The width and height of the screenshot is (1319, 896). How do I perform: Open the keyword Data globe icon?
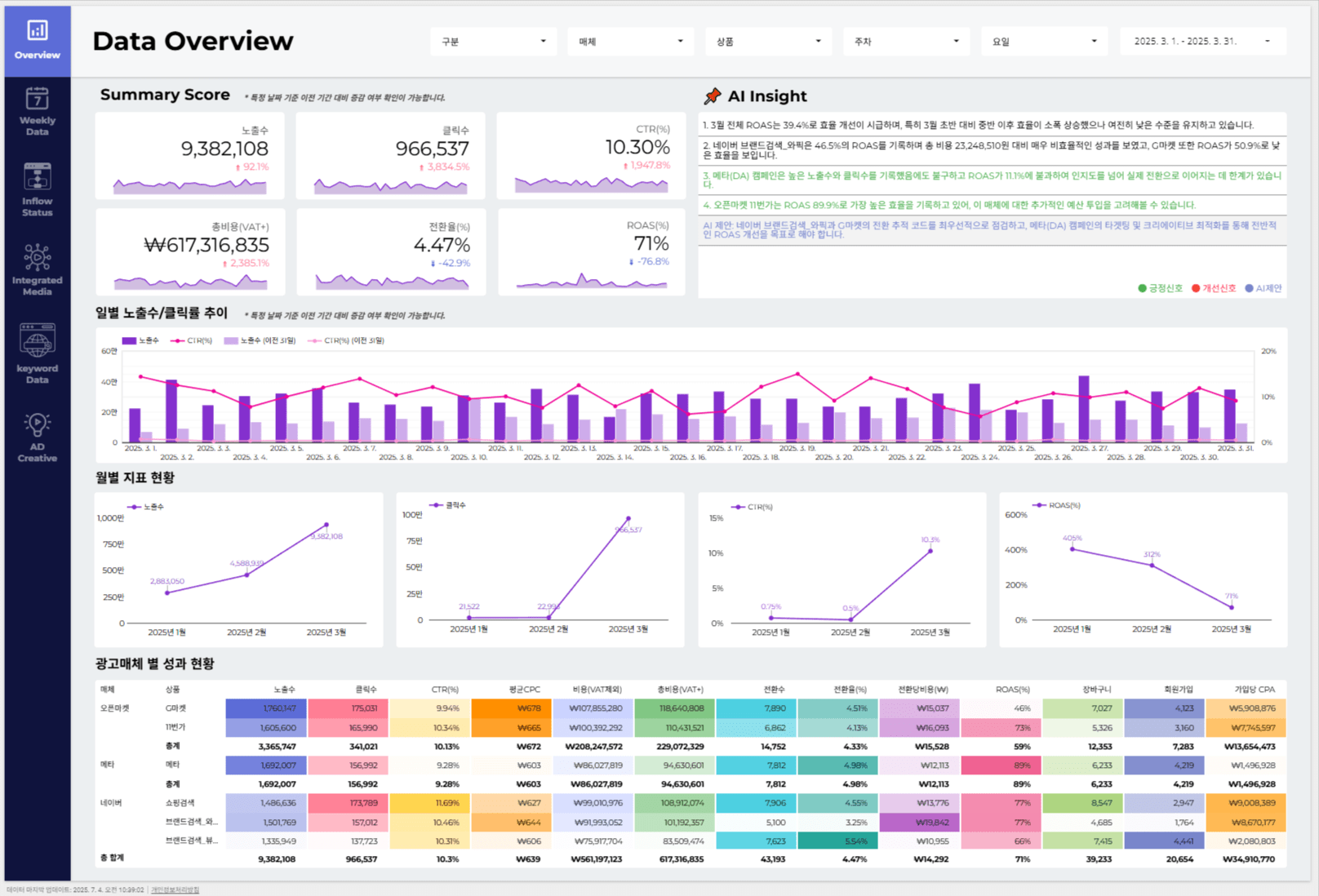[x=38, y=341]
